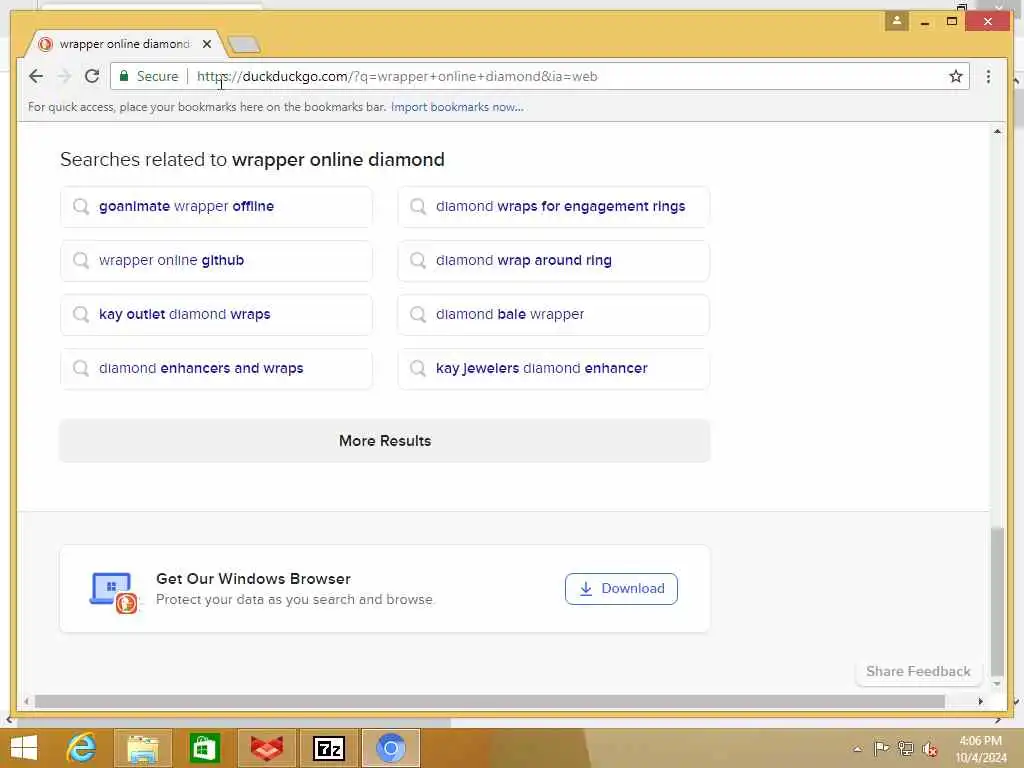
Task: Click 'Import bookmarks now...' link
Action: (457, 107)
